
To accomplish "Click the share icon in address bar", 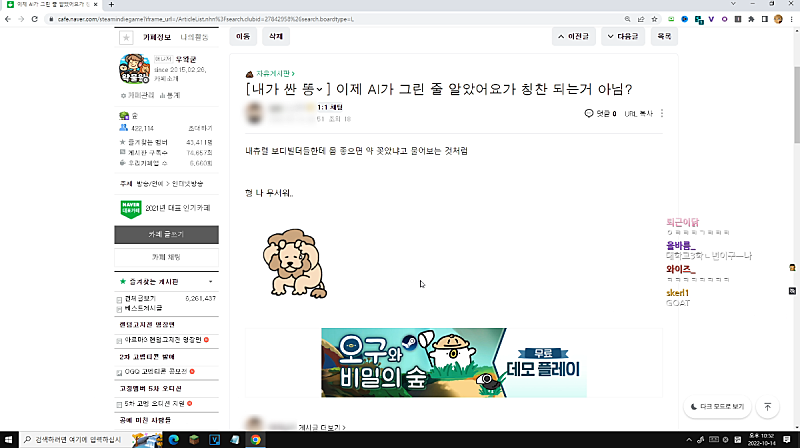I will 641,19.
